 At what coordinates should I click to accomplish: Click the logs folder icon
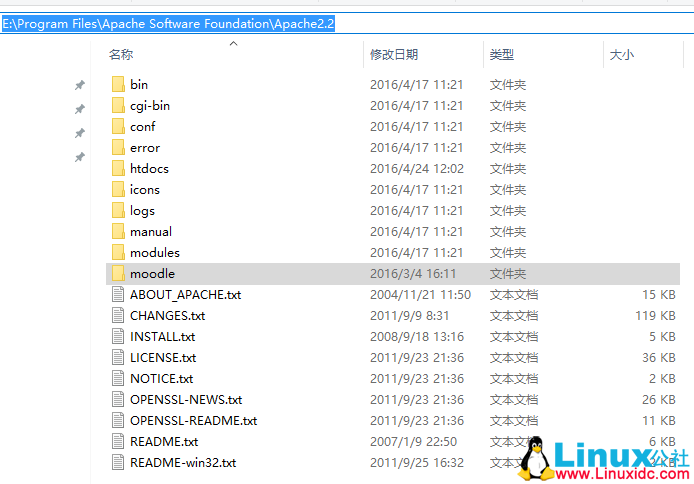(118, 210)
